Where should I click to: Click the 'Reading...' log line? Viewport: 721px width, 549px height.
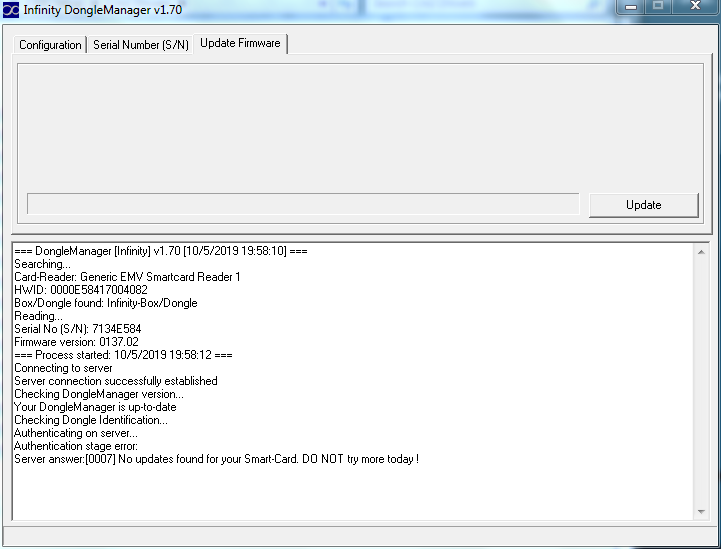38,316
